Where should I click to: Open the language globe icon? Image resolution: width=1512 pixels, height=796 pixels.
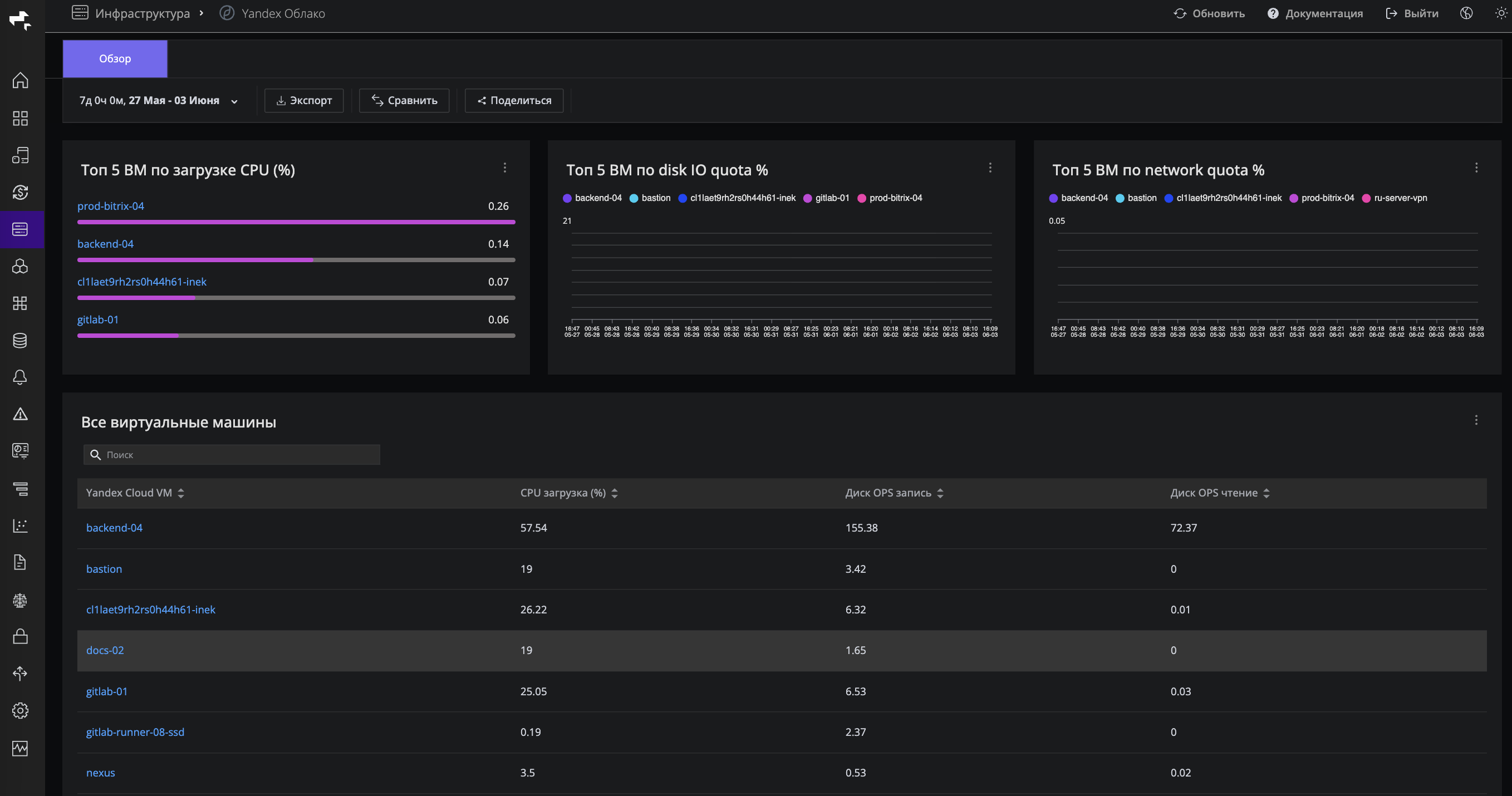(1466, 13)
